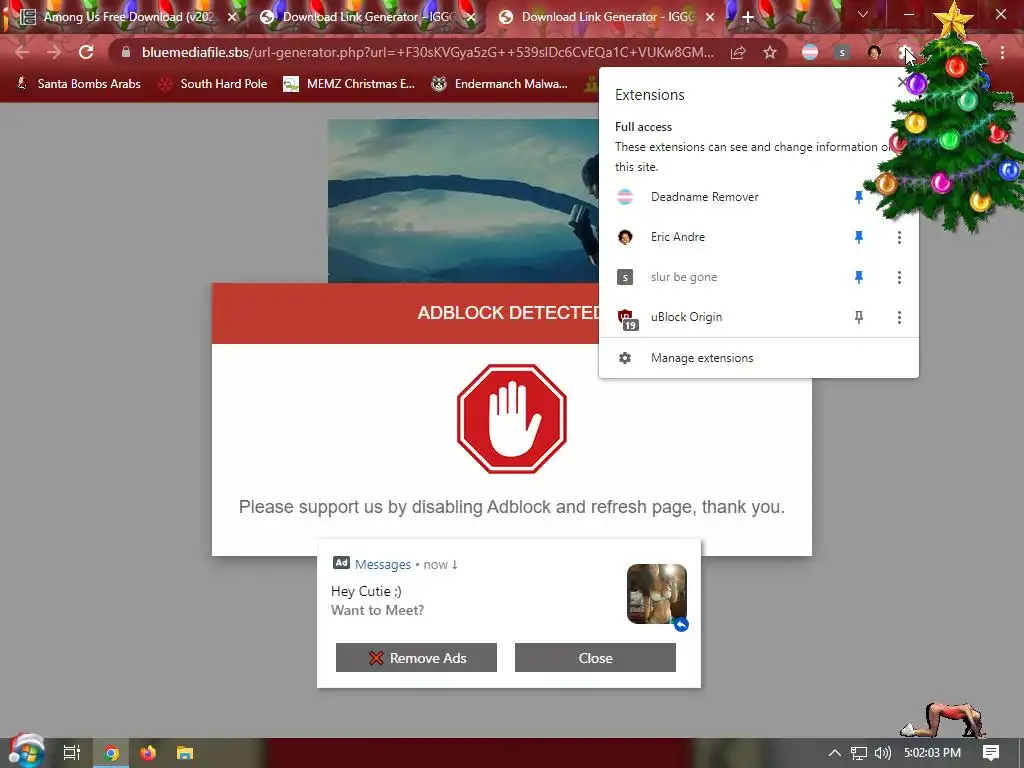Open the Endermanch Malwa... bookmark
The height and width of the screenshot is (768, 1024).
500,84
